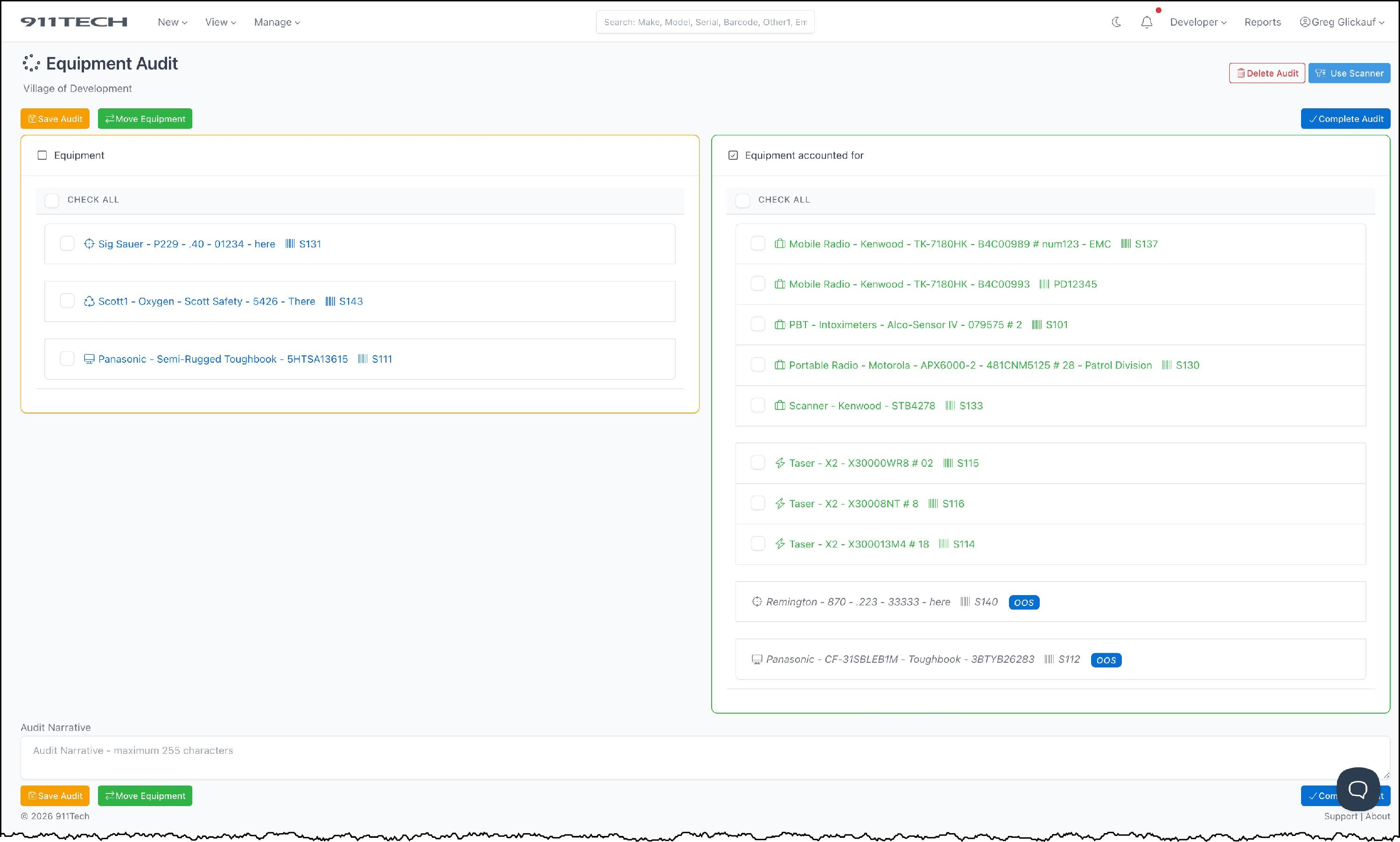
Task: Click barcode icon next to S131
Action: coord(290,244)
